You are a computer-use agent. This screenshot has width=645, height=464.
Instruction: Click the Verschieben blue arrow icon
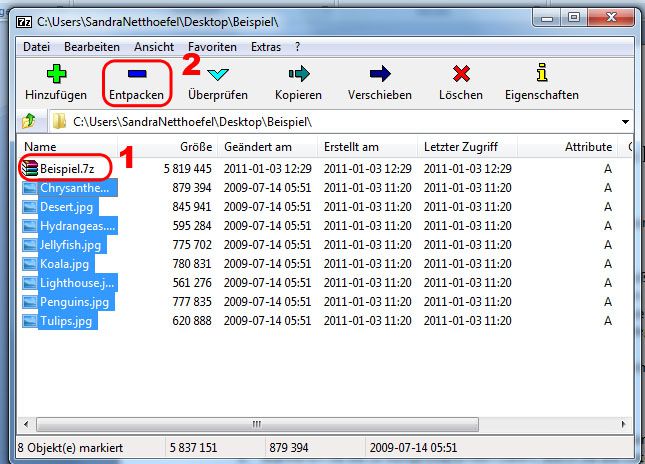(x=380, y=74)
